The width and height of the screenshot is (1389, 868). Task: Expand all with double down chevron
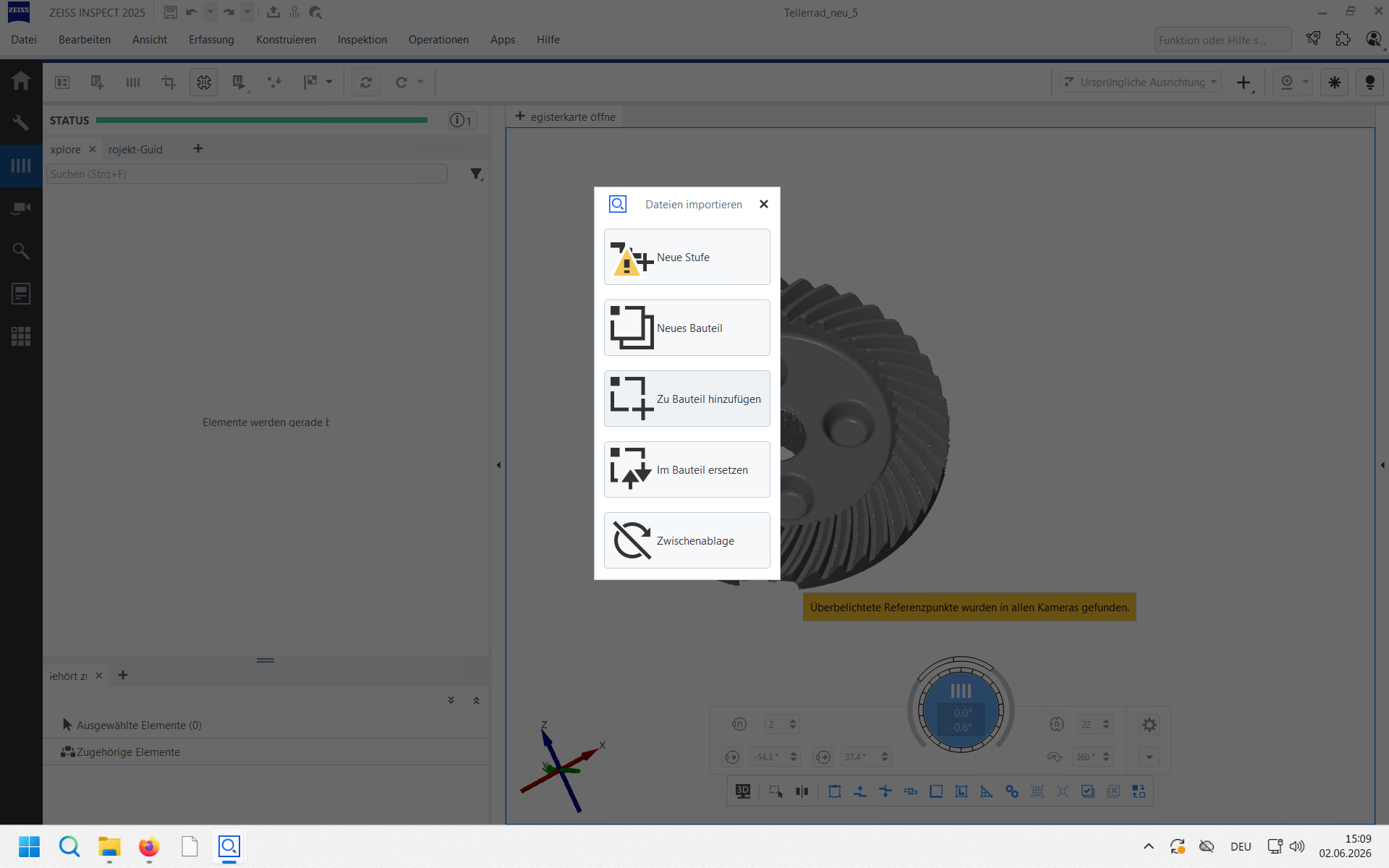[x=451, y=700]
